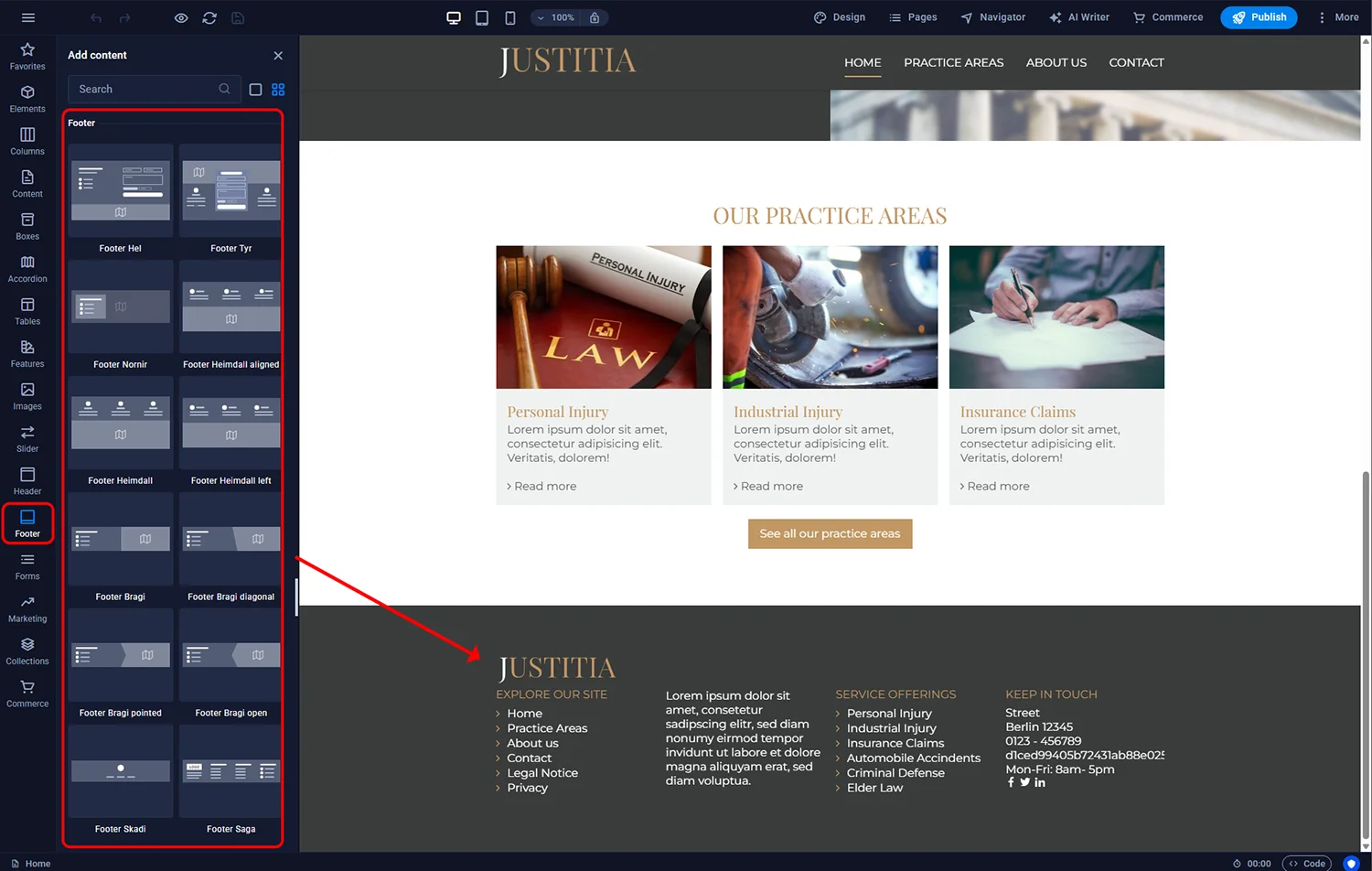
Task: Click the Publish button
Action: [1259, 17]
